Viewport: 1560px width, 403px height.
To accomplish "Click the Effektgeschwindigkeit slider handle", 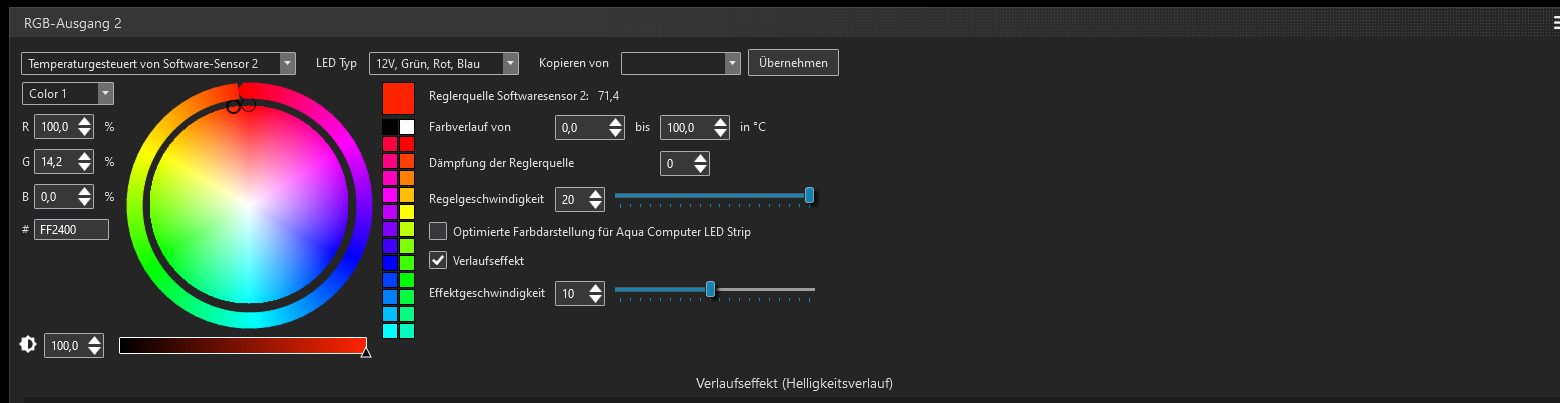I will (x=710, y=289).
